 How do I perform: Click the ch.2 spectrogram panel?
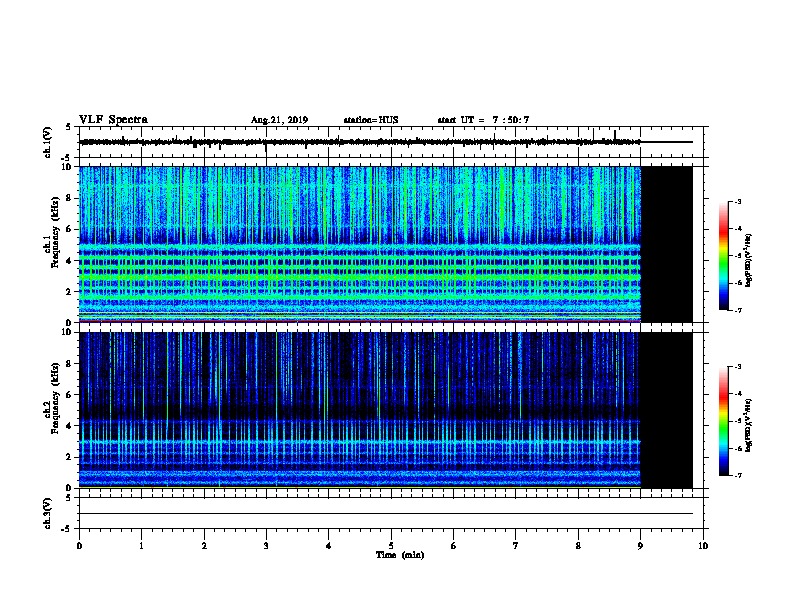point(360,410)
